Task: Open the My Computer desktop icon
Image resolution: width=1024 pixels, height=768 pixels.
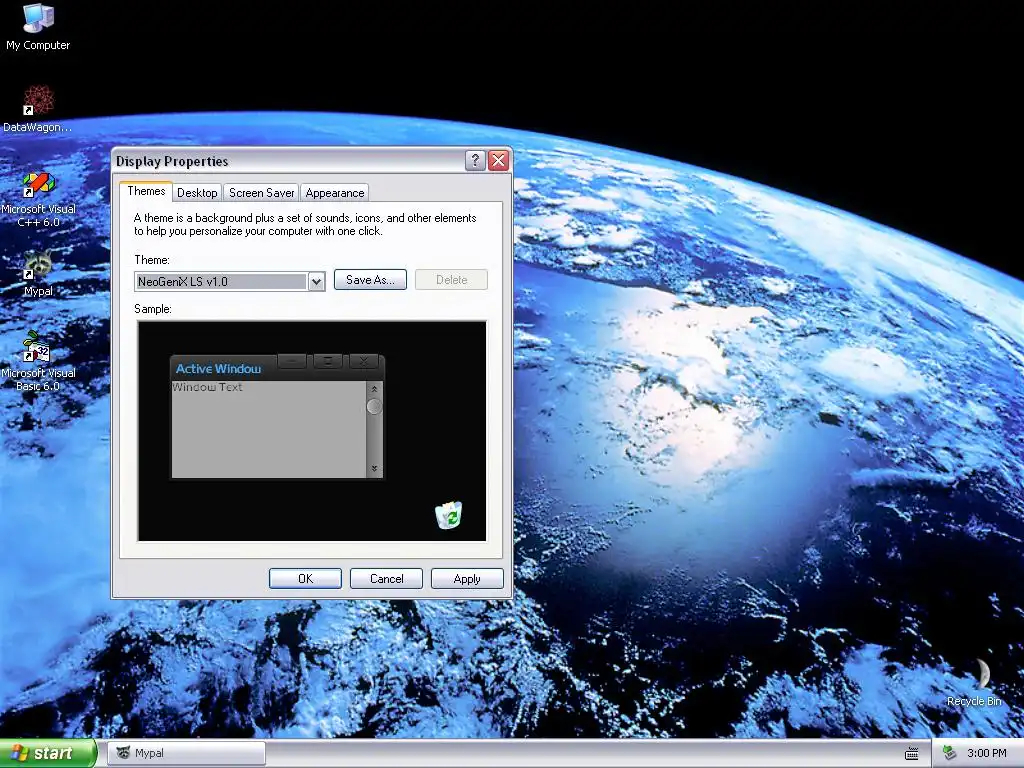Action: coord(38,26)
